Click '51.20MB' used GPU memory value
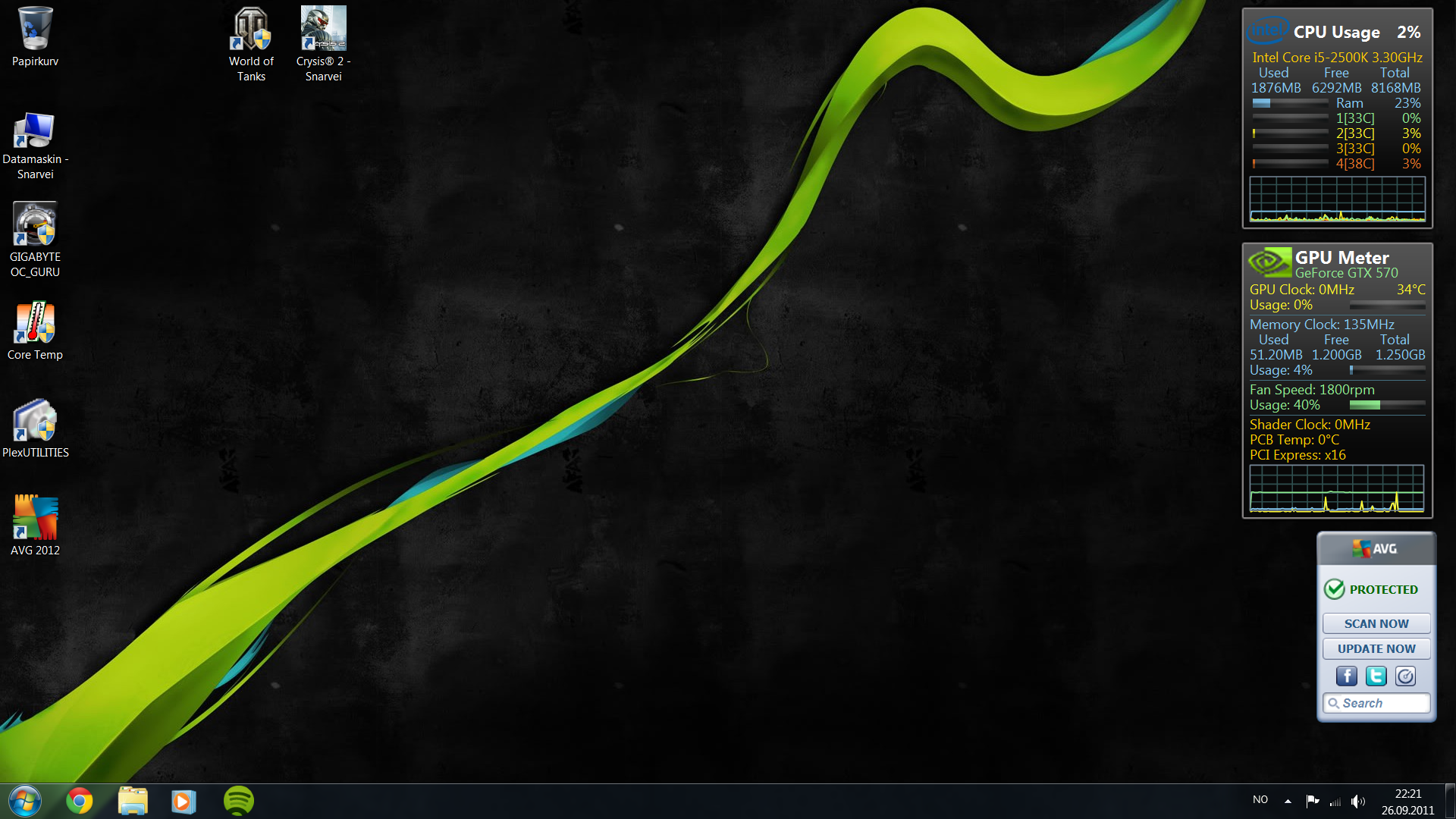The image size is (1456, 819). (x=1276, y=355)
